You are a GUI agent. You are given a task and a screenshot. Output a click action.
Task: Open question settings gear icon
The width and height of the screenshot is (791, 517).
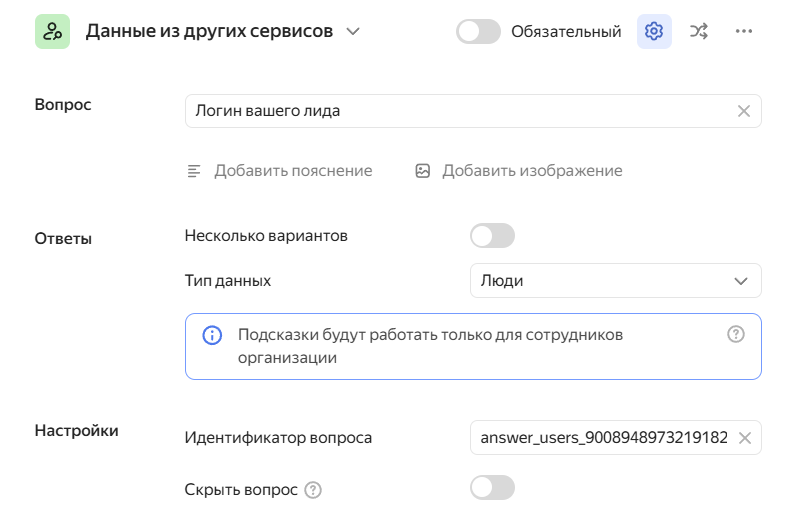(x=654, y=31)
